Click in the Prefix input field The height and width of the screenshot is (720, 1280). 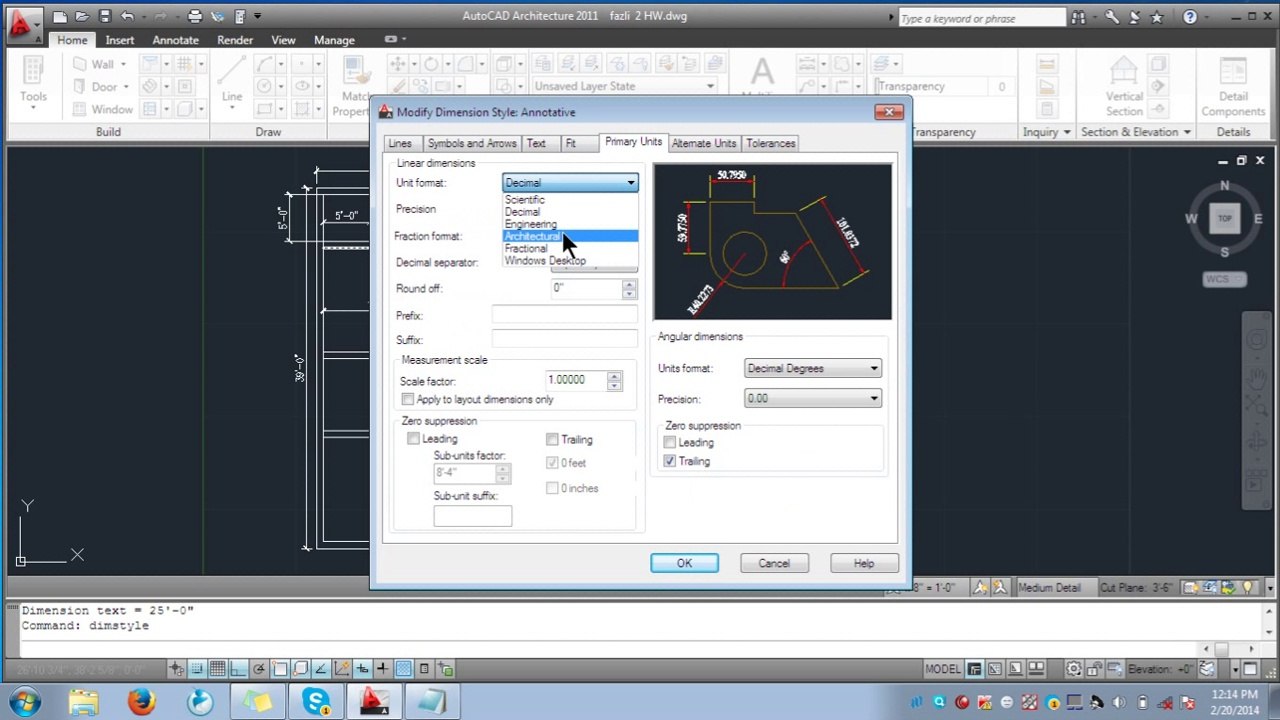(564, 315)
